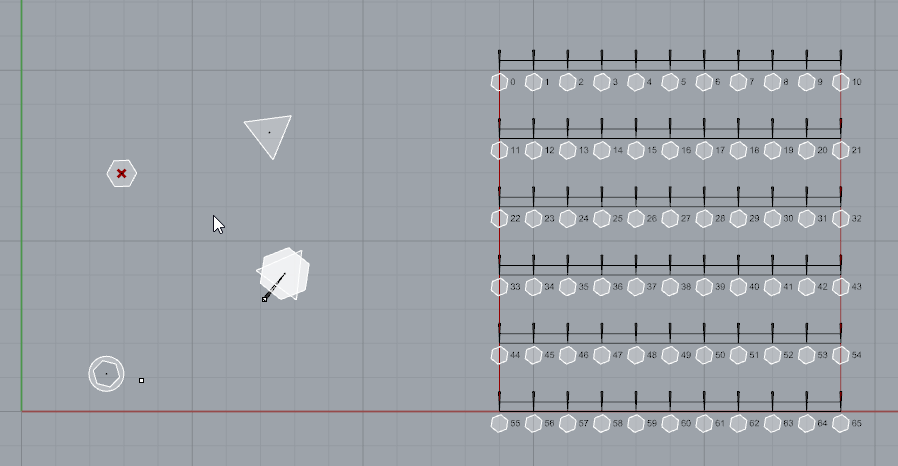
Task: Select the small square point near circle
Action: [x=141, y=380]
